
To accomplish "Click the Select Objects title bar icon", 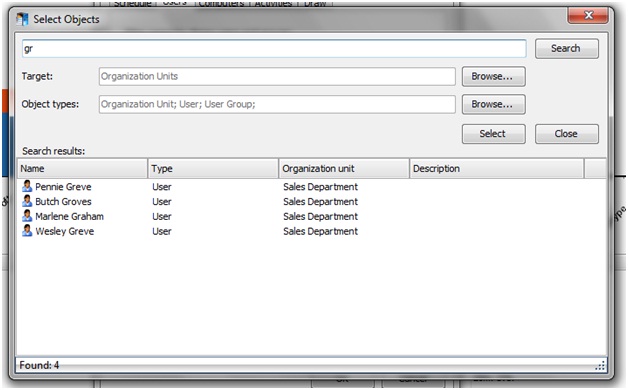I will point(22,19).
